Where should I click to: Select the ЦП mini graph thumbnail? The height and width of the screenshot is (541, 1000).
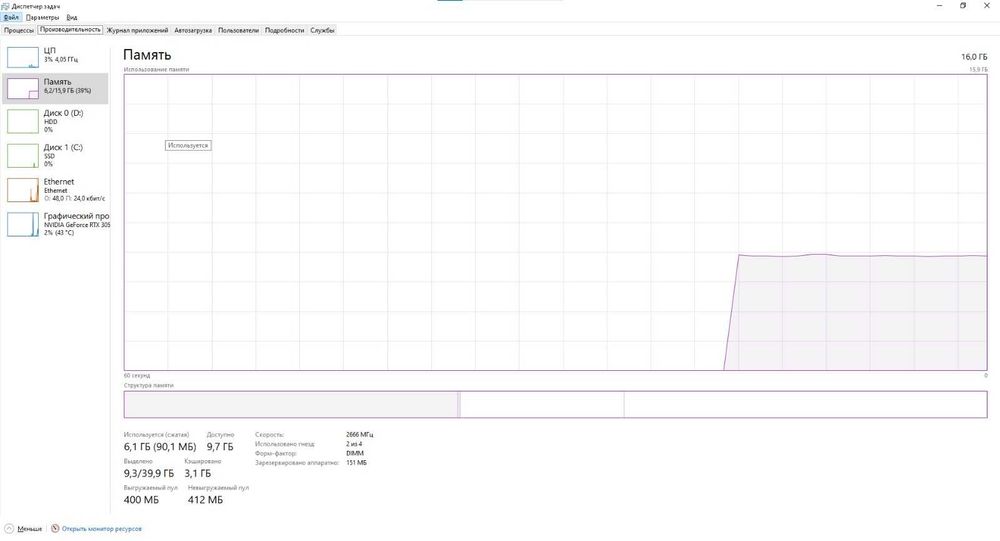(x=23, y=57)
